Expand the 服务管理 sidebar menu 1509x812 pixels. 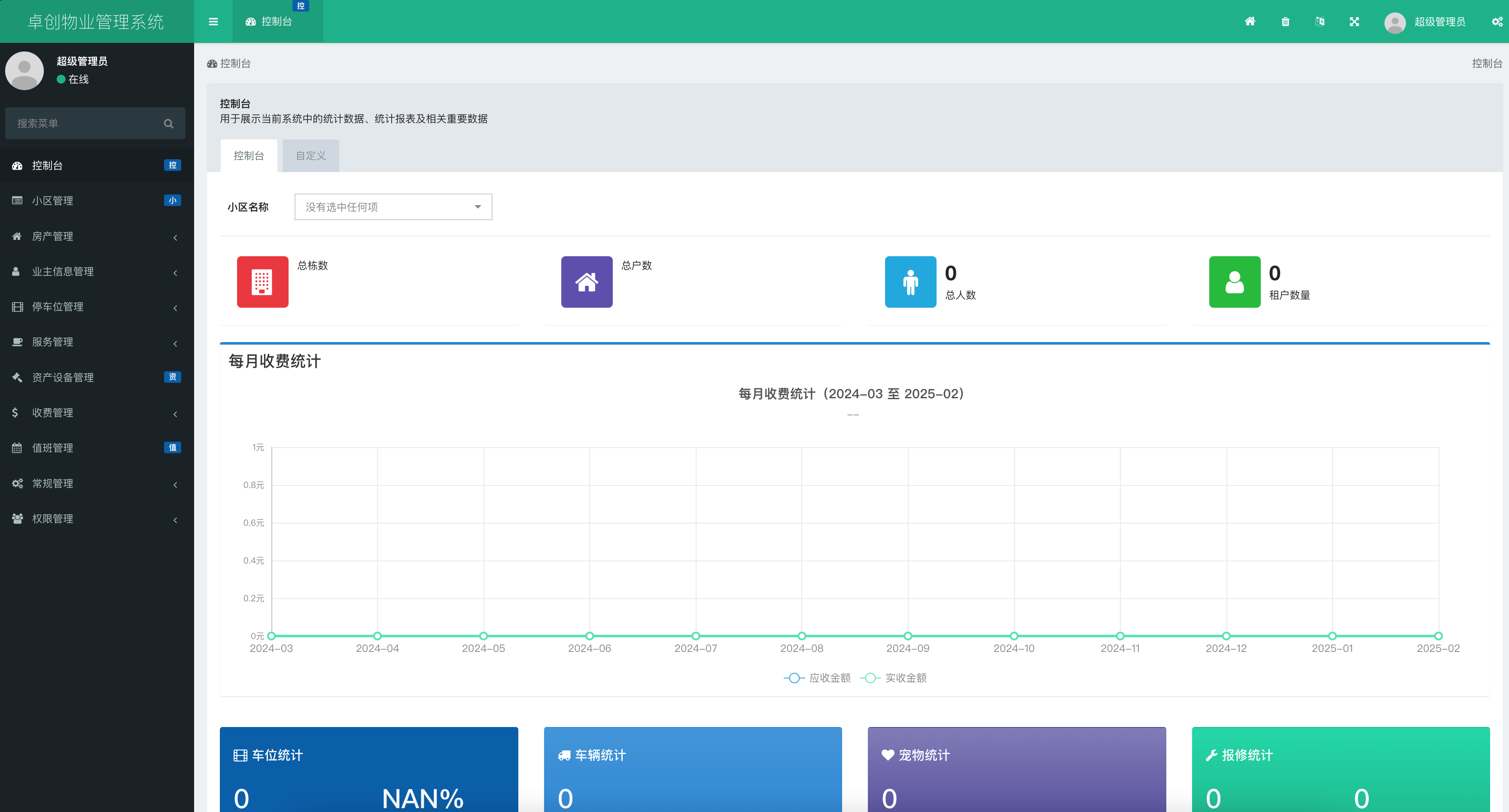tap(97, 342)
